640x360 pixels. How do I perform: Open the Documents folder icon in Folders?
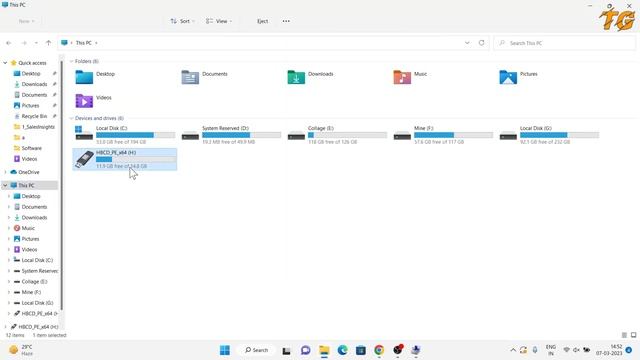[190, 77]
